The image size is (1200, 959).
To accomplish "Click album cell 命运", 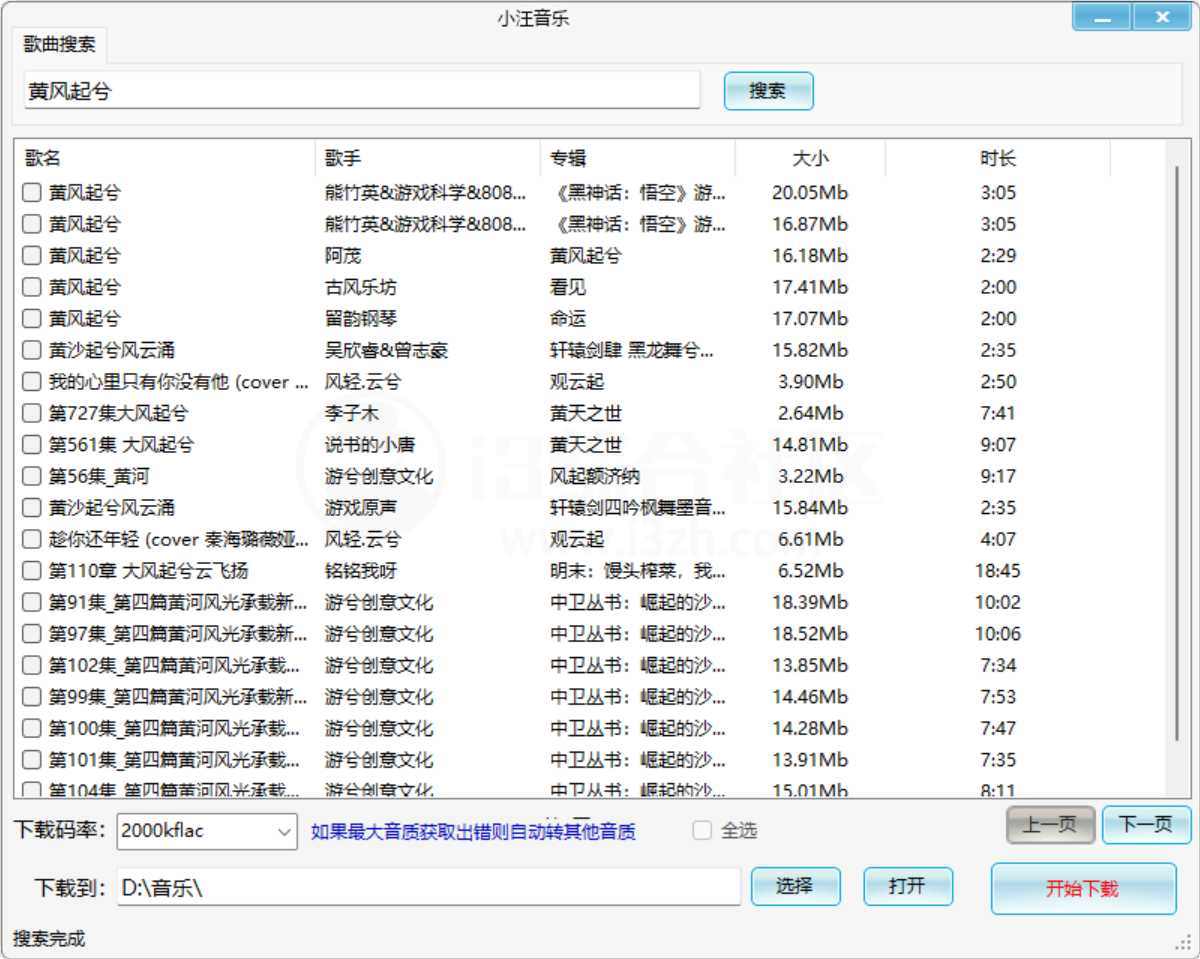I will point(568,319).
